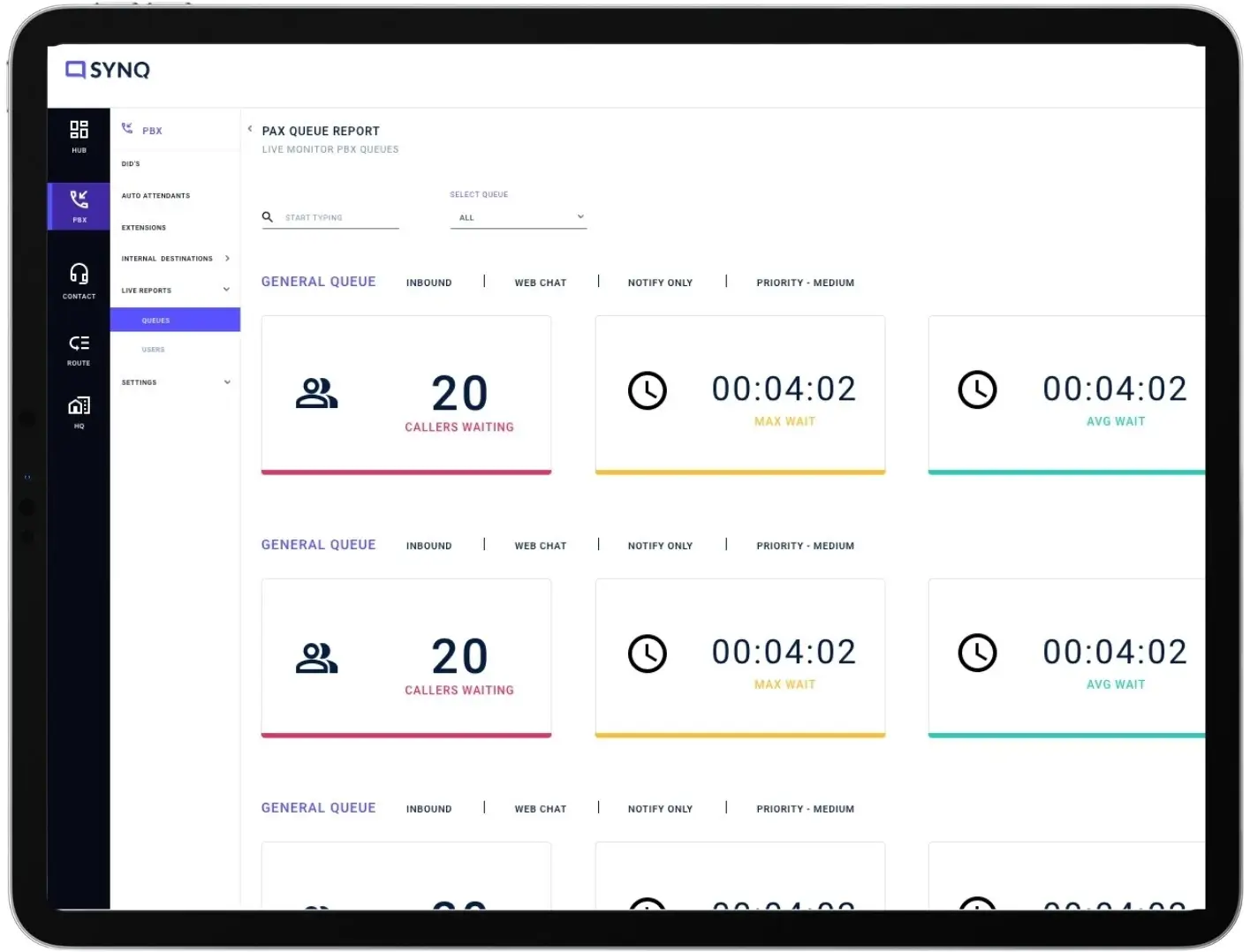The height and width of the screenshot is (952, 1250).
Task: Open the HUB section from the sidebar
Action: point(79,134)
